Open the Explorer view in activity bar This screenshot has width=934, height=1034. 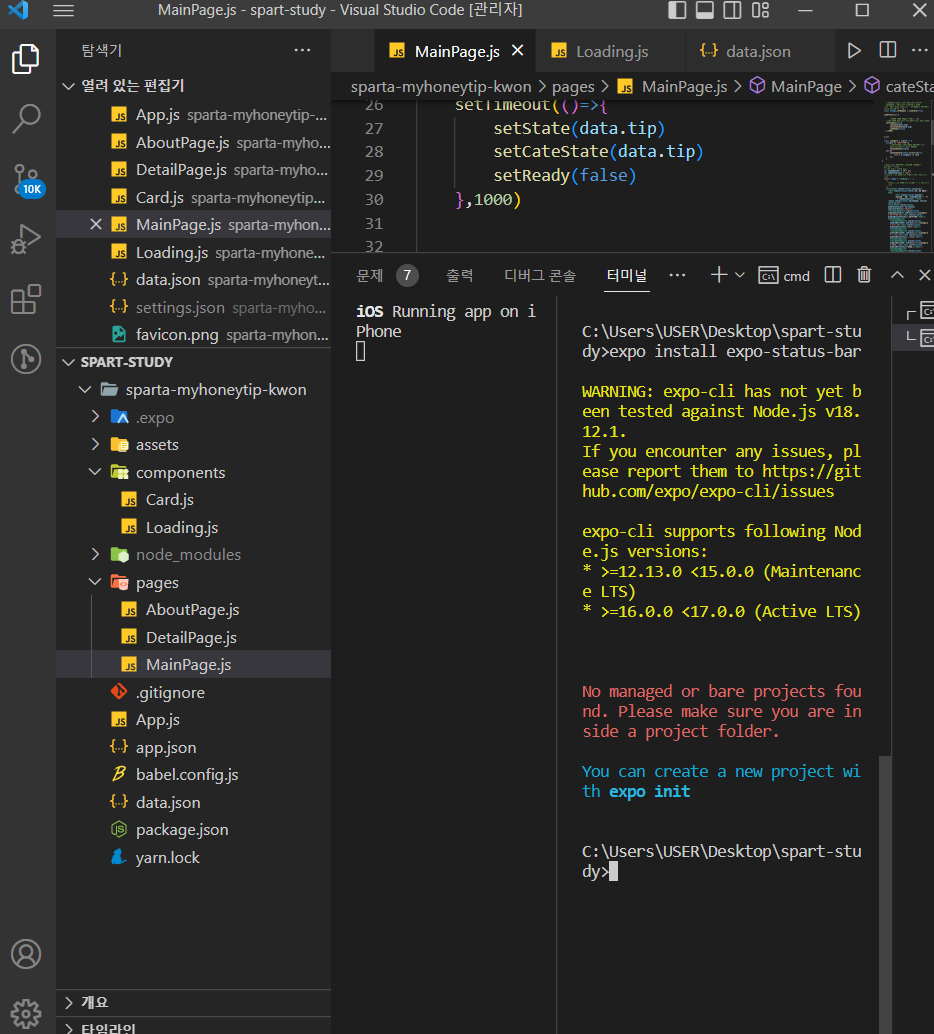point(26,59)
